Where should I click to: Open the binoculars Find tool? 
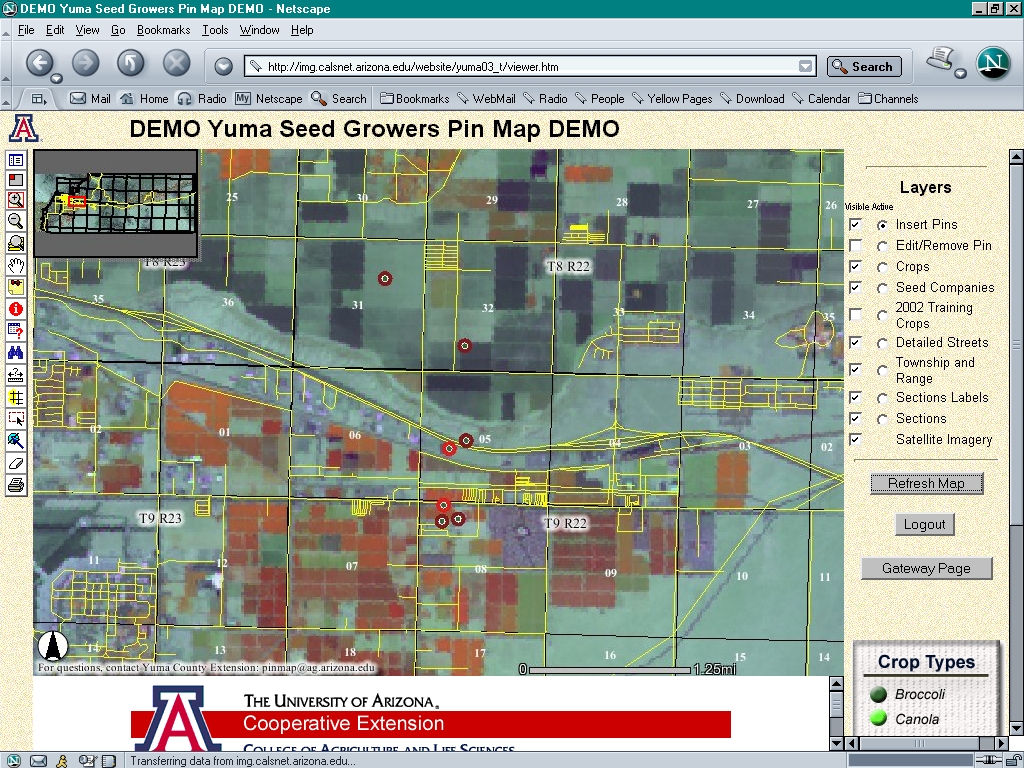click(x=16, y=352)
